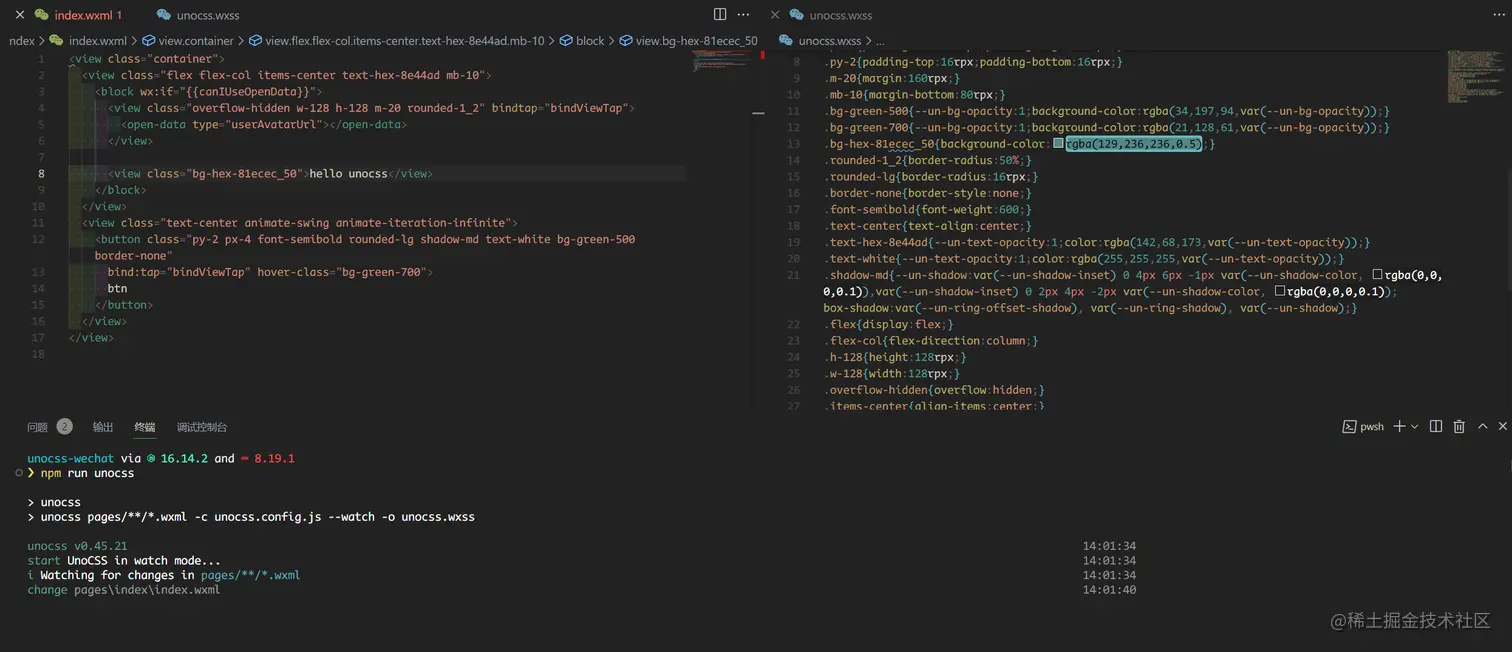Switch to the unocss.wxss tab in left editor
Image resolution: width=1512 pixels, height=652 pixels.
[x=207, y=15]
